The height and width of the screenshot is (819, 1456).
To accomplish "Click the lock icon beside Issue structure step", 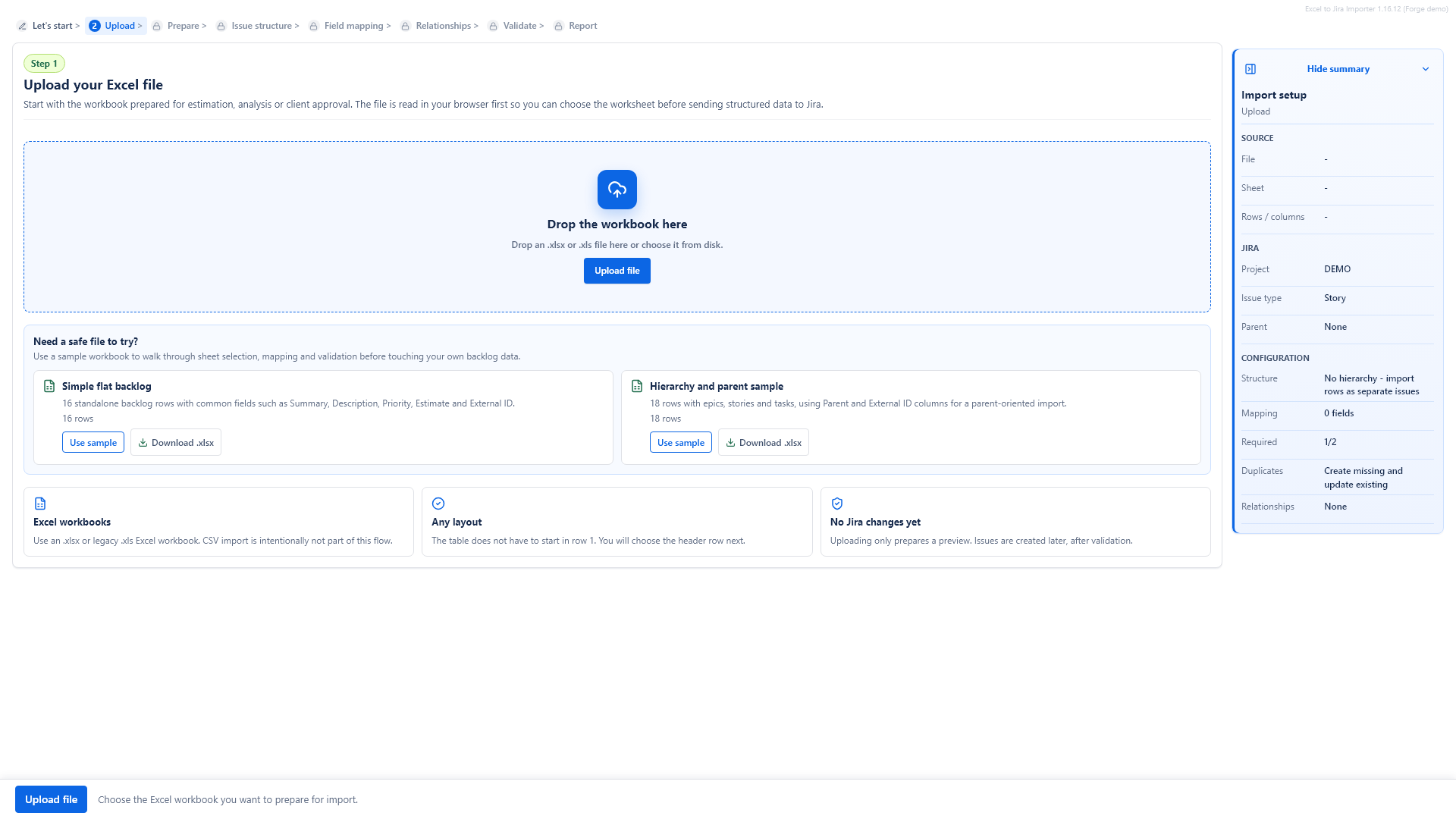I will pyautogui.click(x=221, y=26).
